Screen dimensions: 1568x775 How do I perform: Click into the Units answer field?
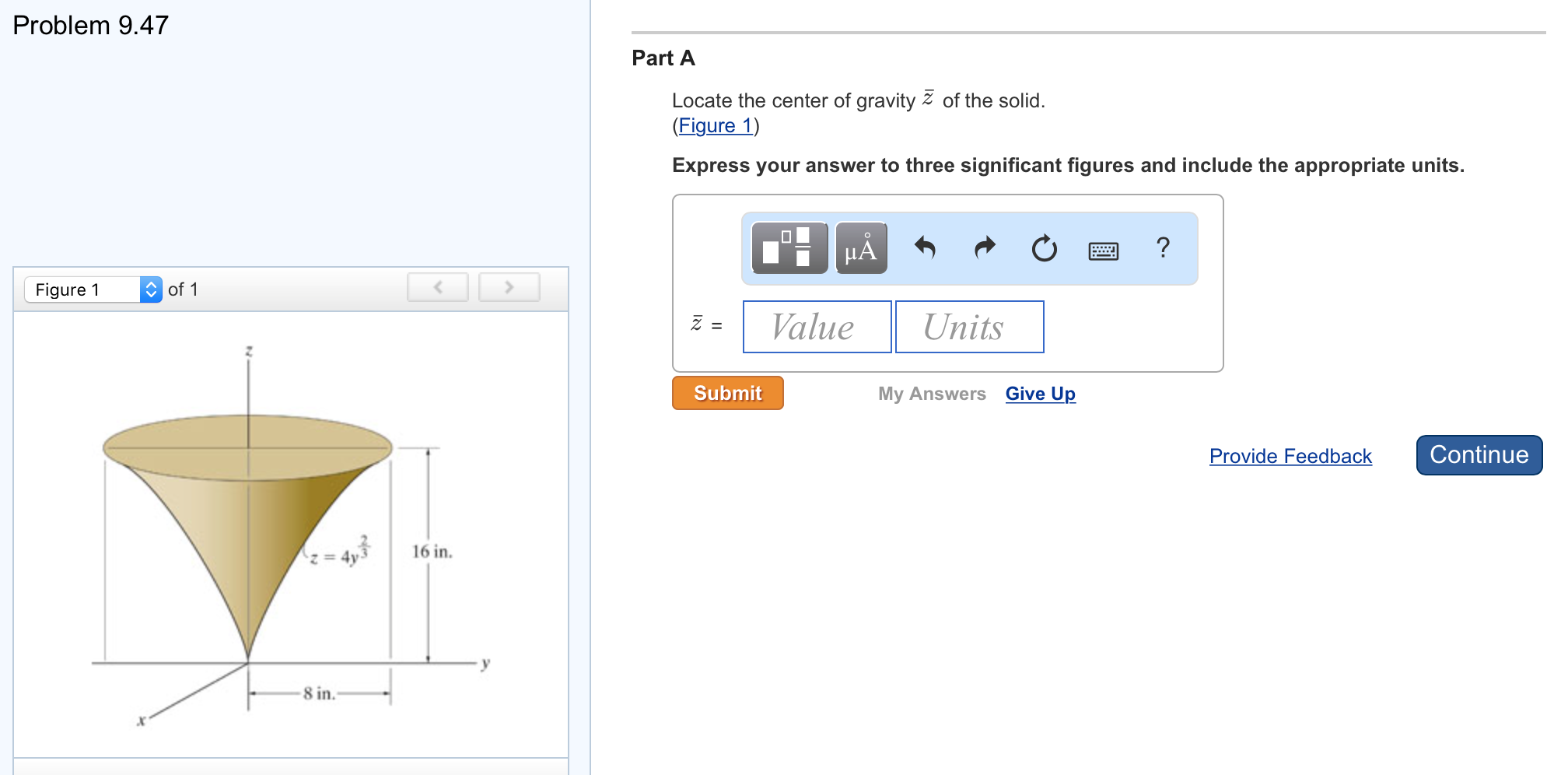968,327
